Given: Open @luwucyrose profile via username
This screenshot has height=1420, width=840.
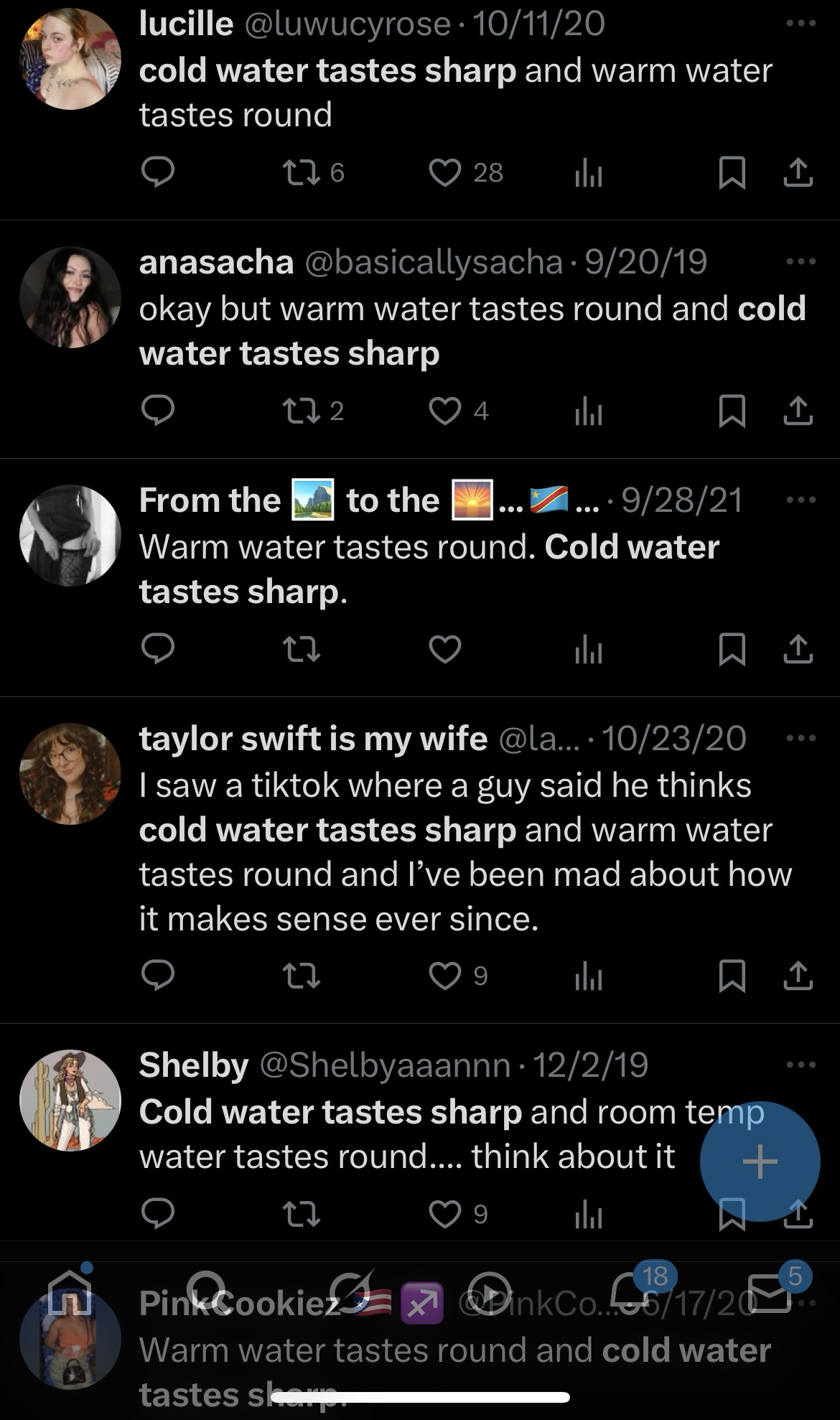Looking at the screenshot, I should pyautogui.click(x=348, y=24).
